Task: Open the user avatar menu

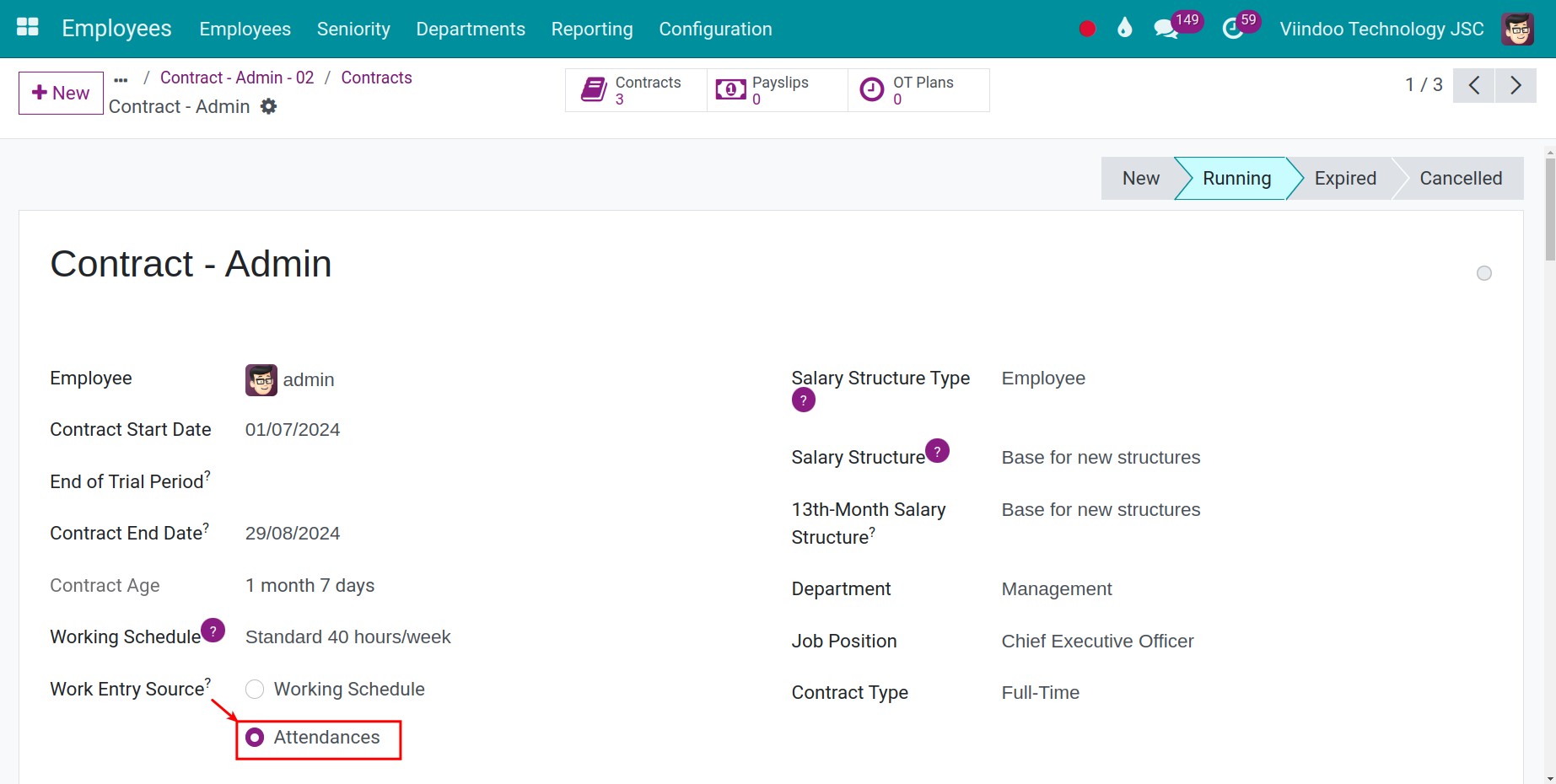Action: coord(1517,29)
